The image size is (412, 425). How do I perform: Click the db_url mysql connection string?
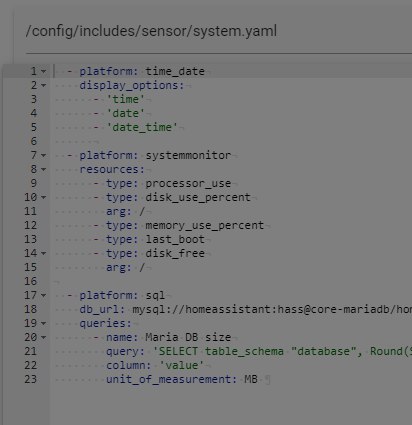pyautogui.click(x=272, y=309)
